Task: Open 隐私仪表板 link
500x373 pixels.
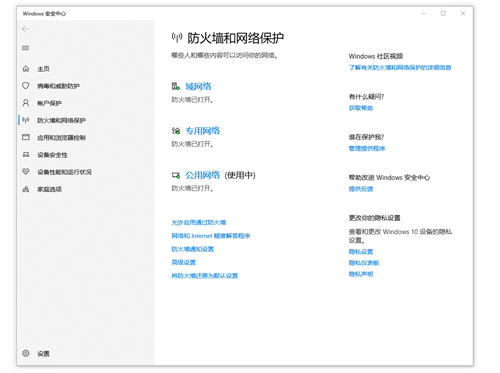Action: pyautogui.click(x=364, y=263)
